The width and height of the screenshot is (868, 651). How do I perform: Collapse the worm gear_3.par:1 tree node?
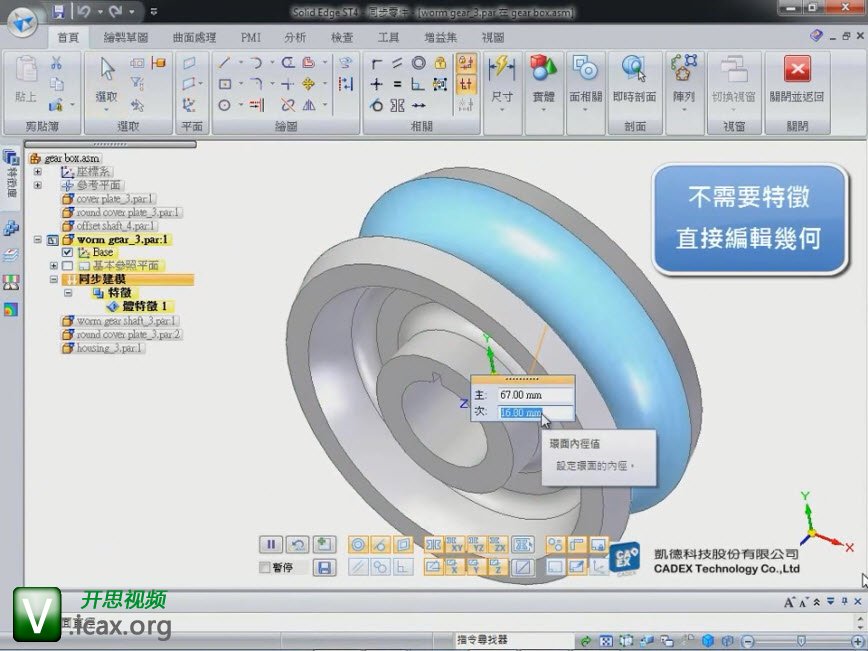point(38,240)
